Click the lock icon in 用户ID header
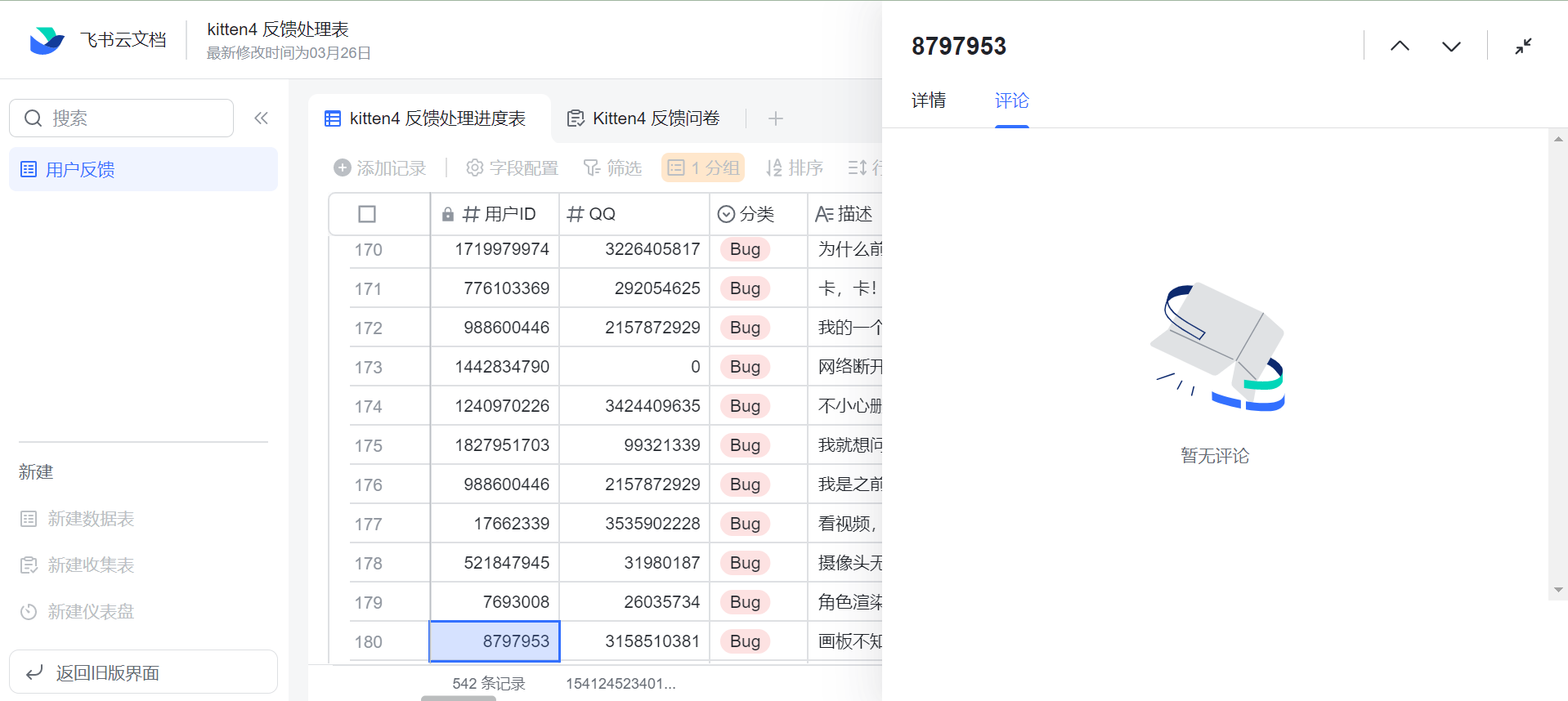The height and width of the screenshot is (701, 1568). 448,215
